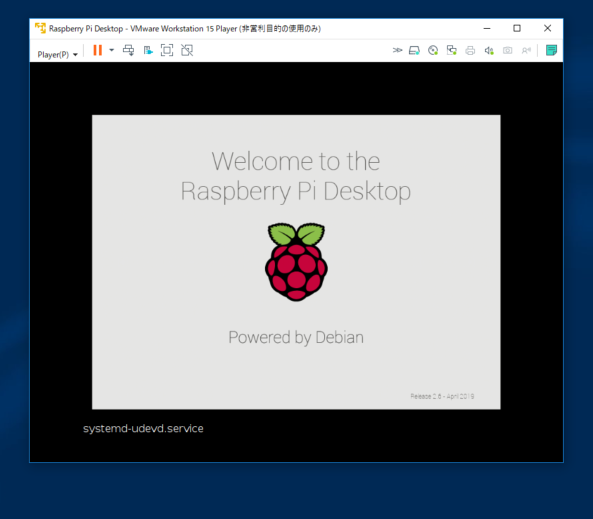This screenshot has width=593, height=519.
Task: Open the Player(P) menu
Action: (57, 54)
